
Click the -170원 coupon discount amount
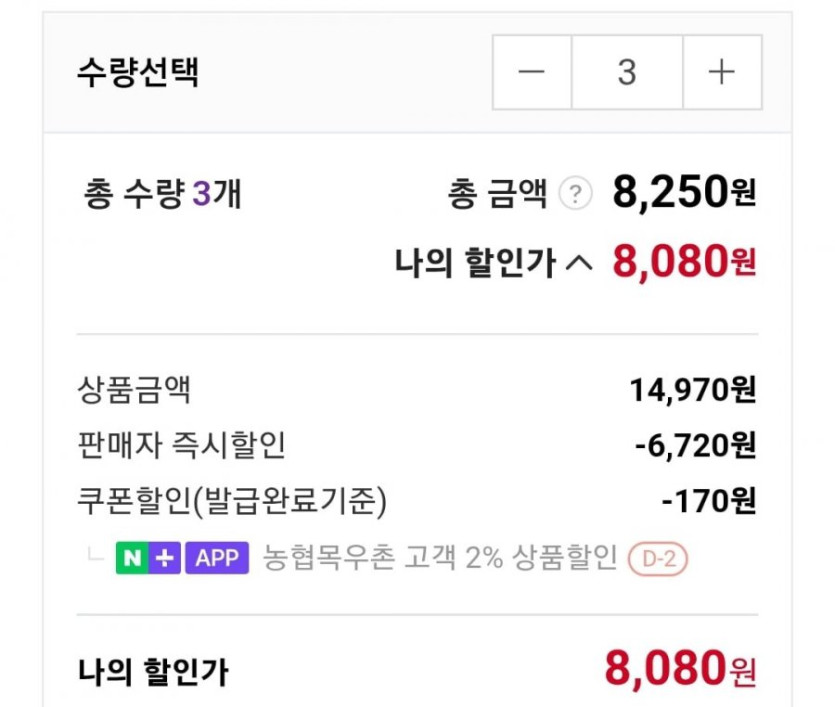point(708,500)
